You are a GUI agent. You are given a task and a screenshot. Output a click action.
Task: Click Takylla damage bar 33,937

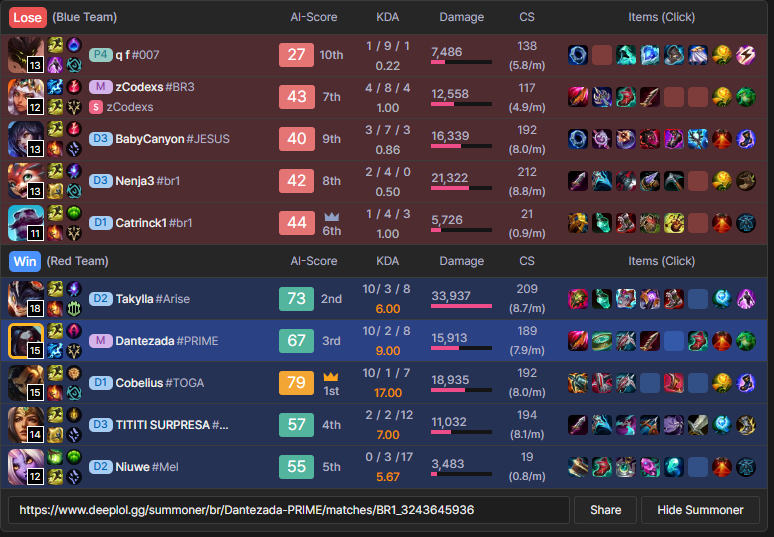(x=461, y=306)
